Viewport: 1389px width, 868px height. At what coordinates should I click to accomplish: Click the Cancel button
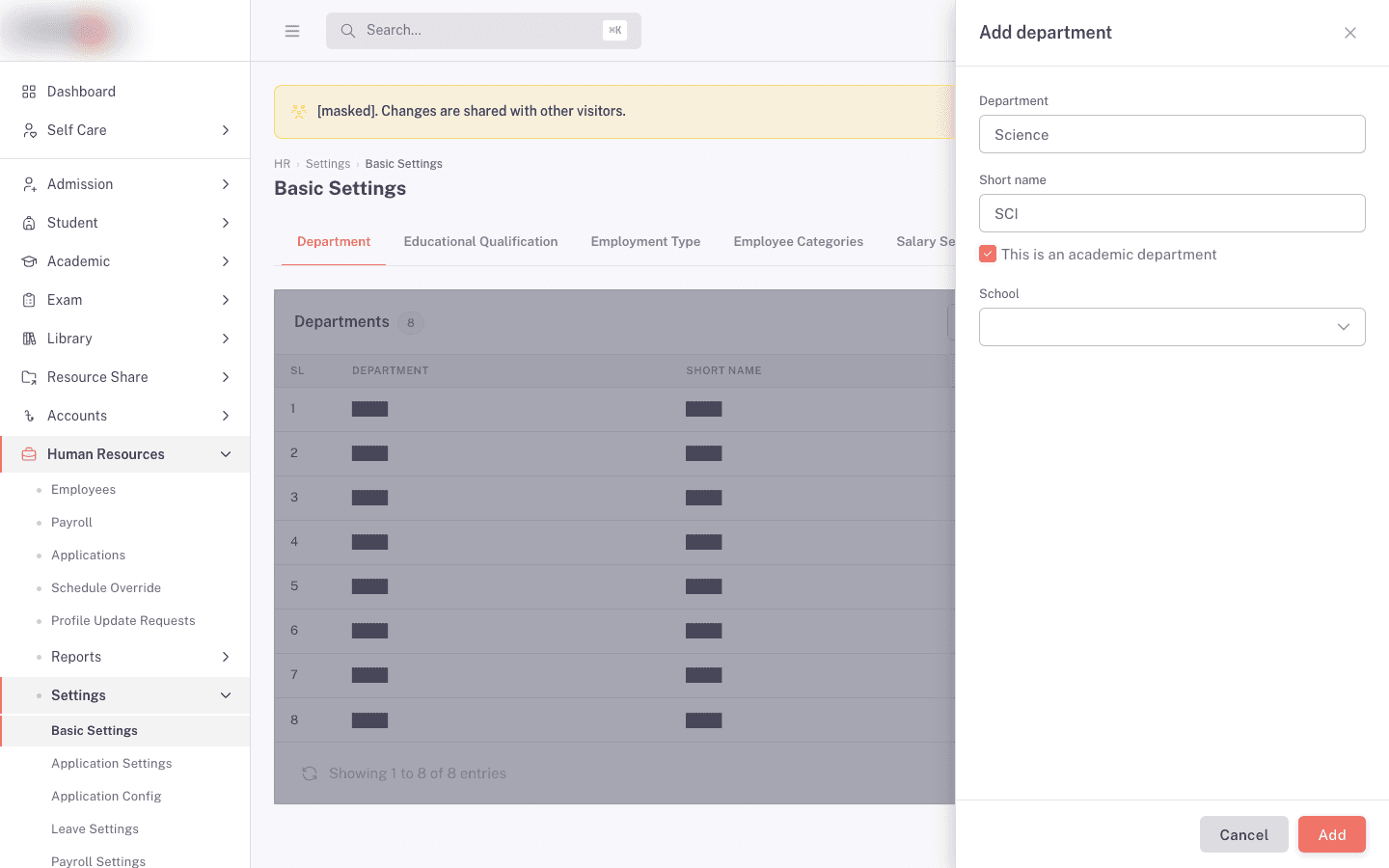(x=1243, y=834)
